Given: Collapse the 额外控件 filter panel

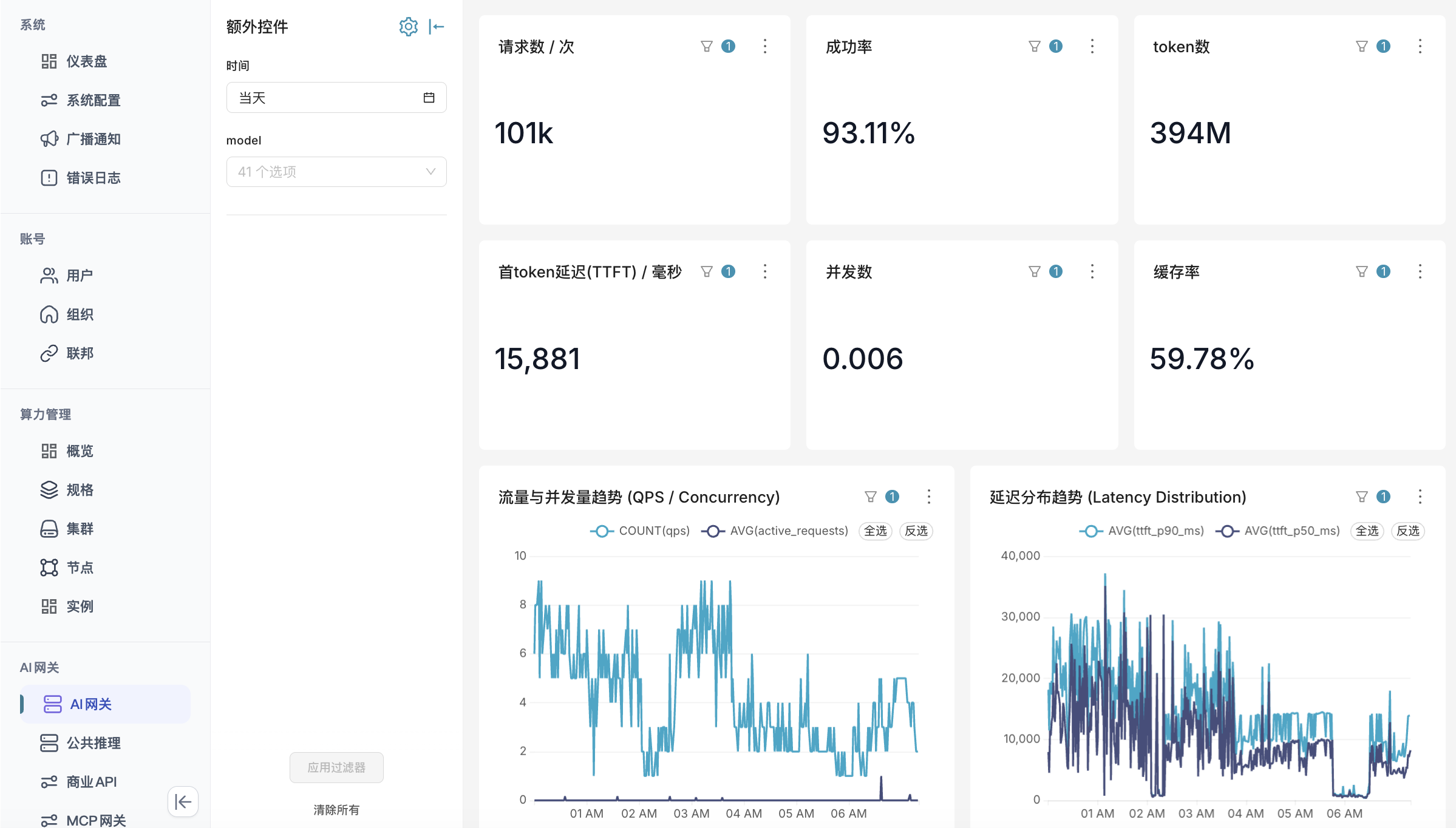Looking at the screenshot, I should coord(436,27).
